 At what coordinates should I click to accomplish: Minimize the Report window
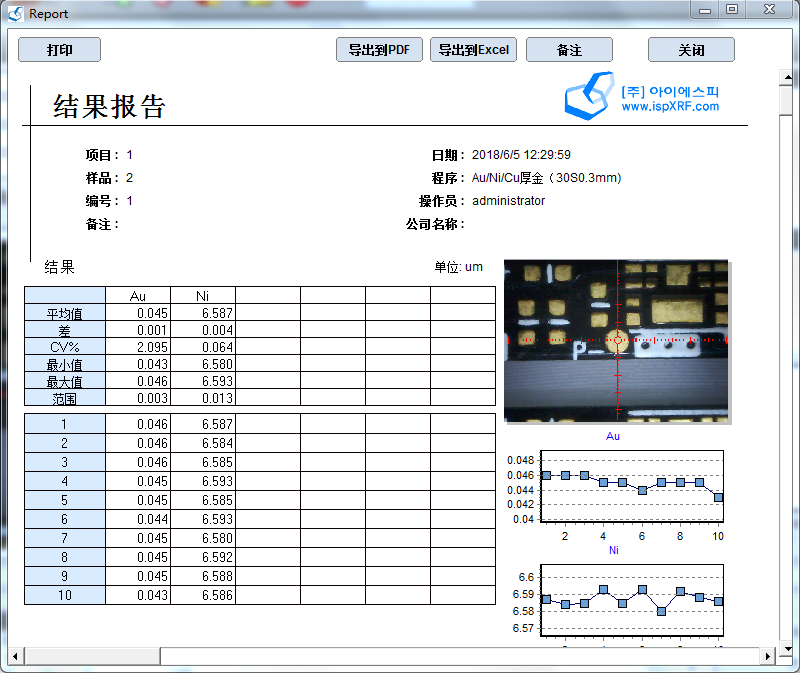(x=706, y=10)
